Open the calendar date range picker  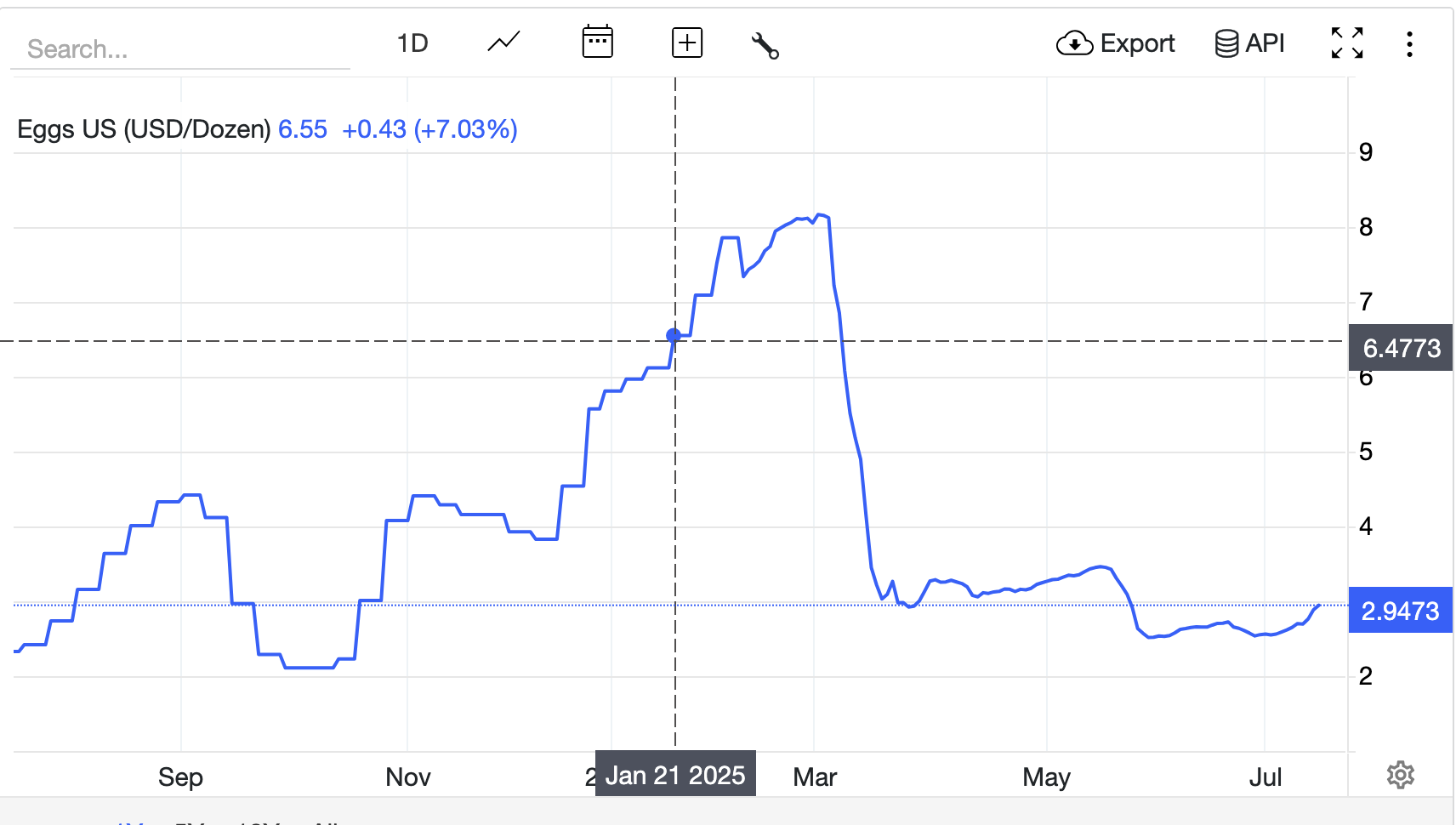598,42
